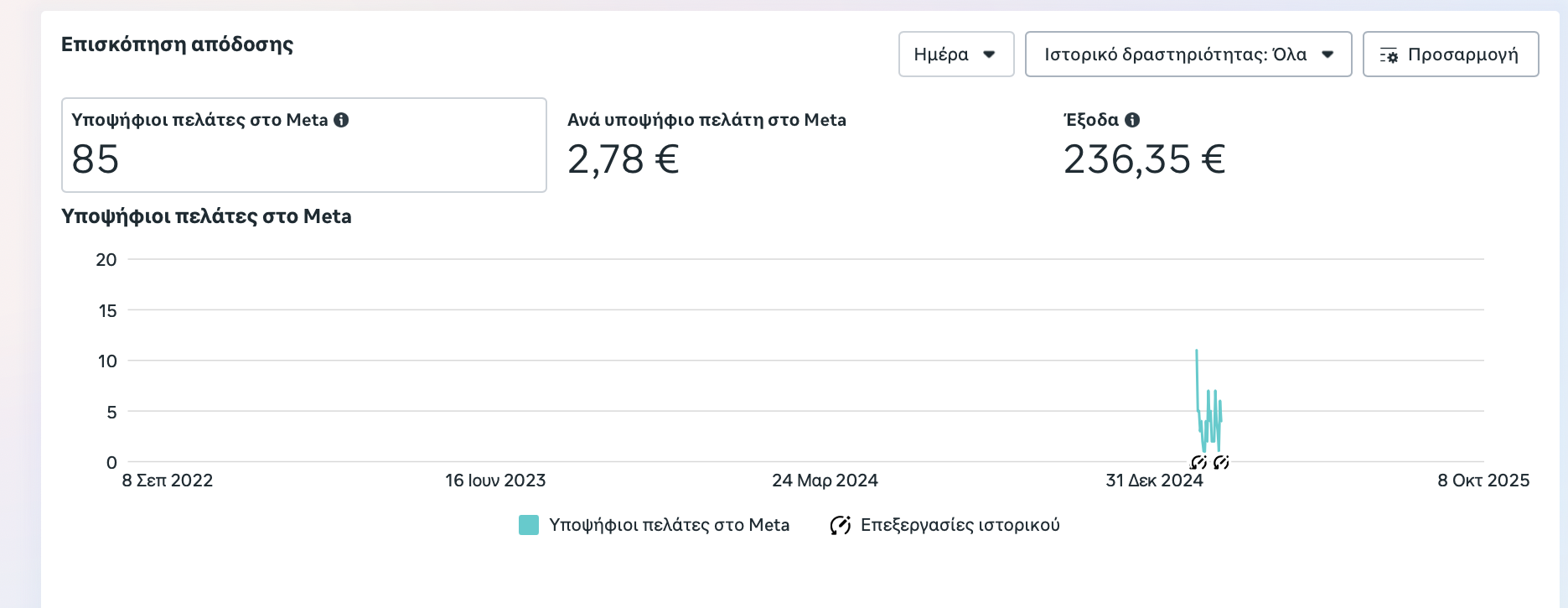This screenshot has height=608, width=1568.
Task: Click the 85 leads value
Action: point(96,159)
